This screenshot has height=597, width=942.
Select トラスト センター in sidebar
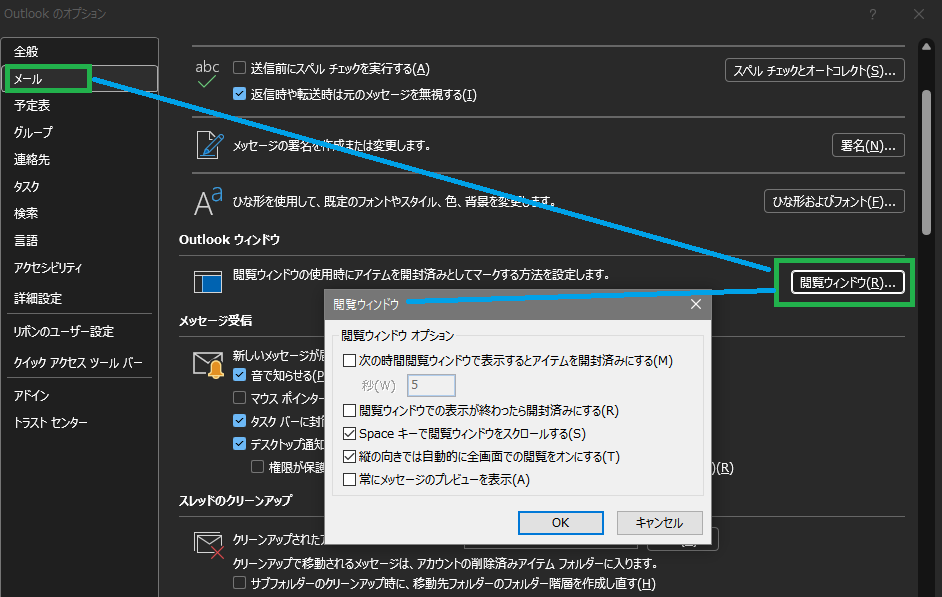click(79, 423)
